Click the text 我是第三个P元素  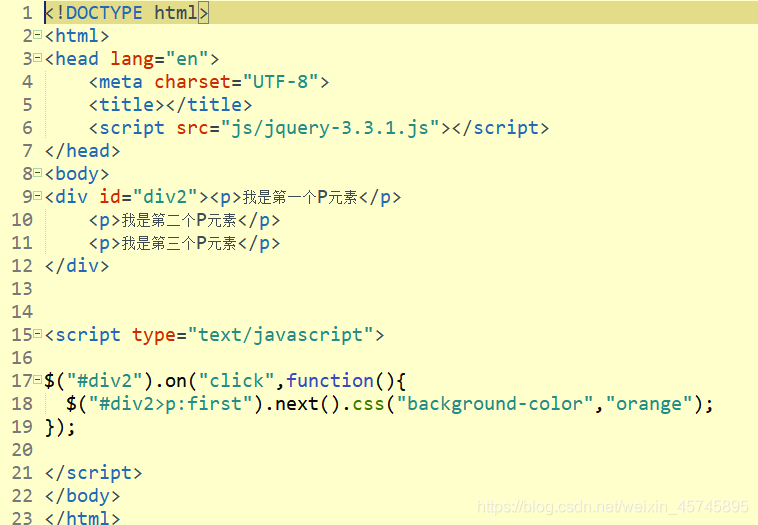179,243
